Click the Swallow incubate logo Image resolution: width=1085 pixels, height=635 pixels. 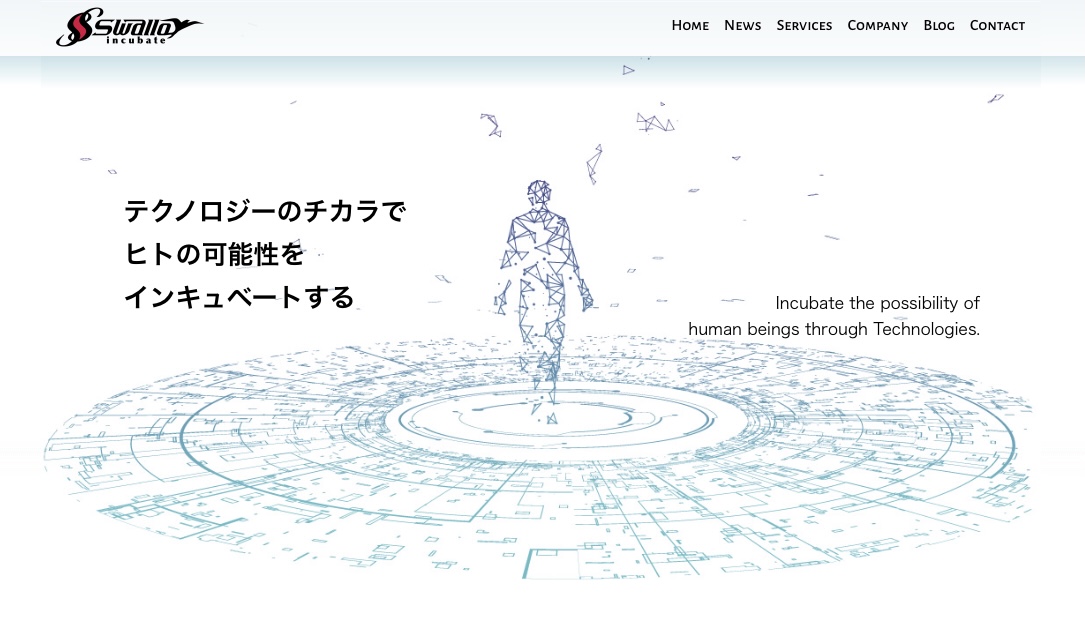tap(130, 26)
